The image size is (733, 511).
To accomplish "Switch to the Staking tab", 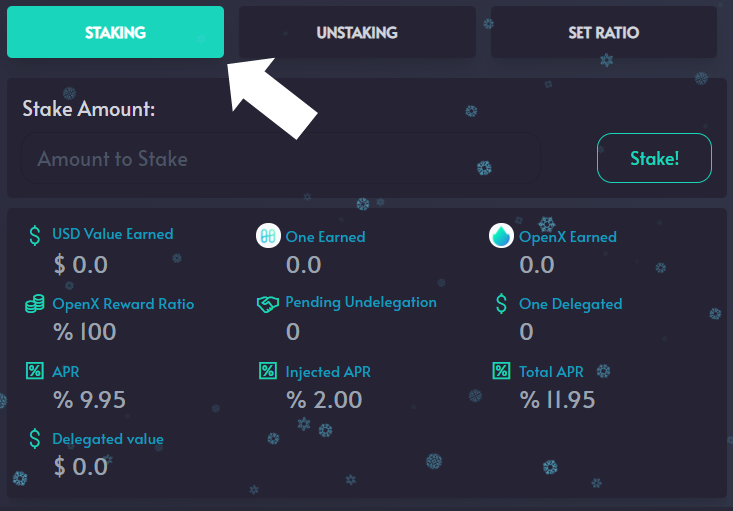I will [x=115, y=32].
